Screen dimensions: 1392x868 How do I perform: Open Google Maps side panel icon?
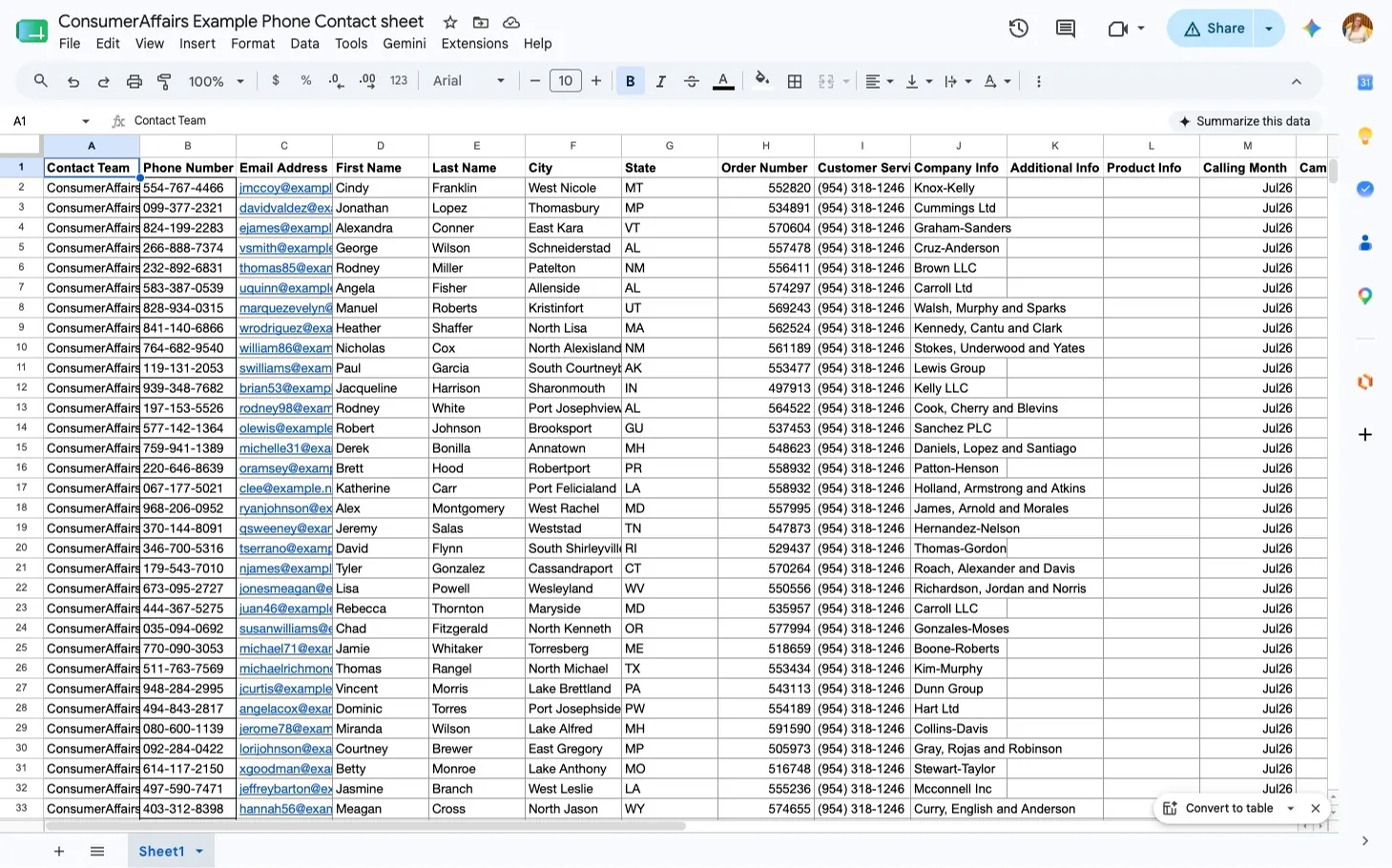tap(1365, 297)
